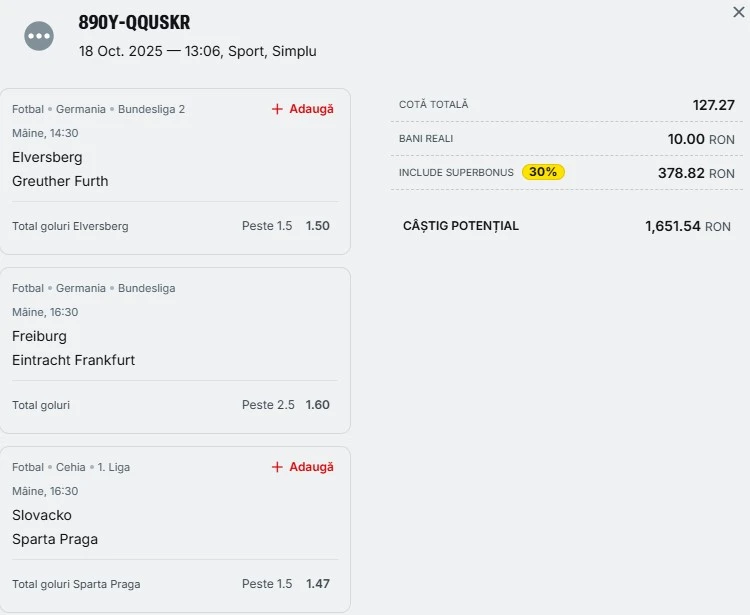Click the 1.60 odds on Freiburg match

tap(318, 405)
